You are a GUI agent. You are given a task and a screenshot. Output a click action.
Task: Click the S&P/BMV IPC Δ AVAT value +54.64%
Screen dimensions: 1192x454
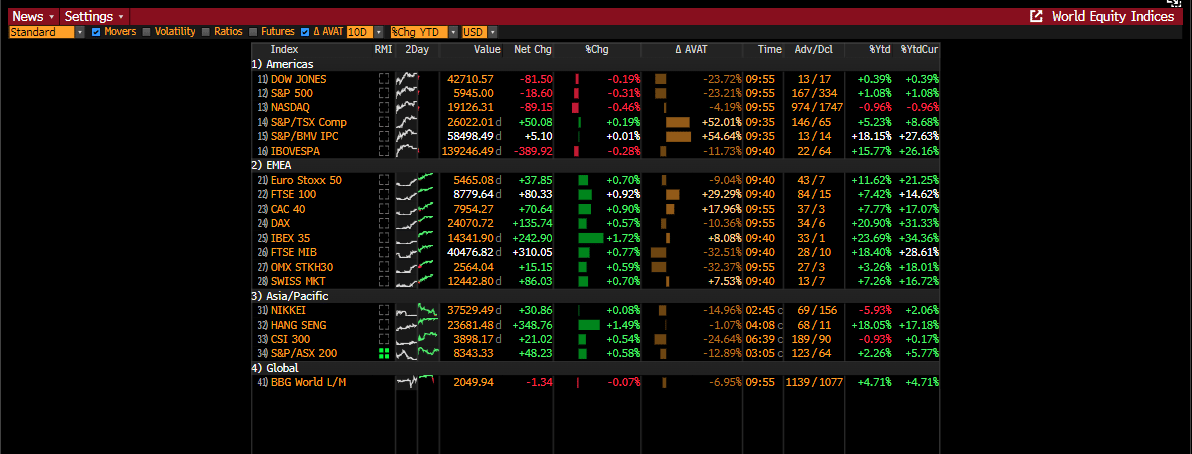pos(722,136)
